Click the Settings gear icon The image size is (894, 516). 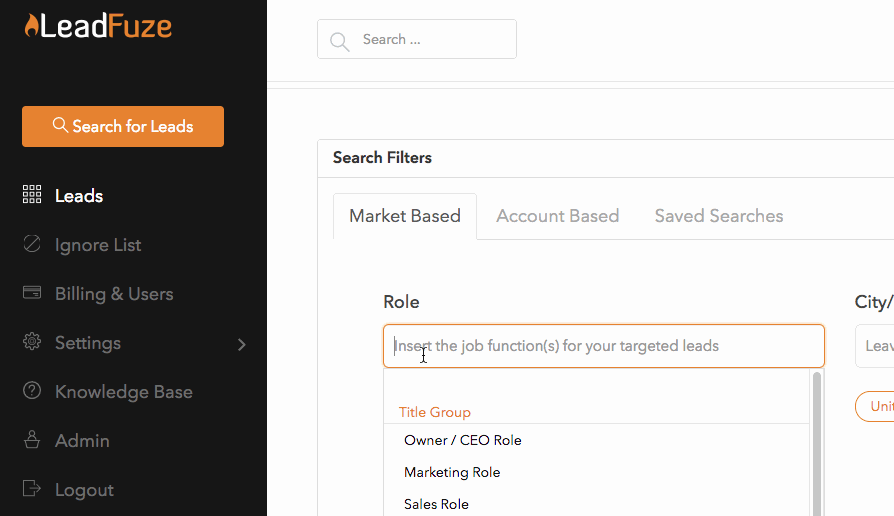(x=32, y=342)
